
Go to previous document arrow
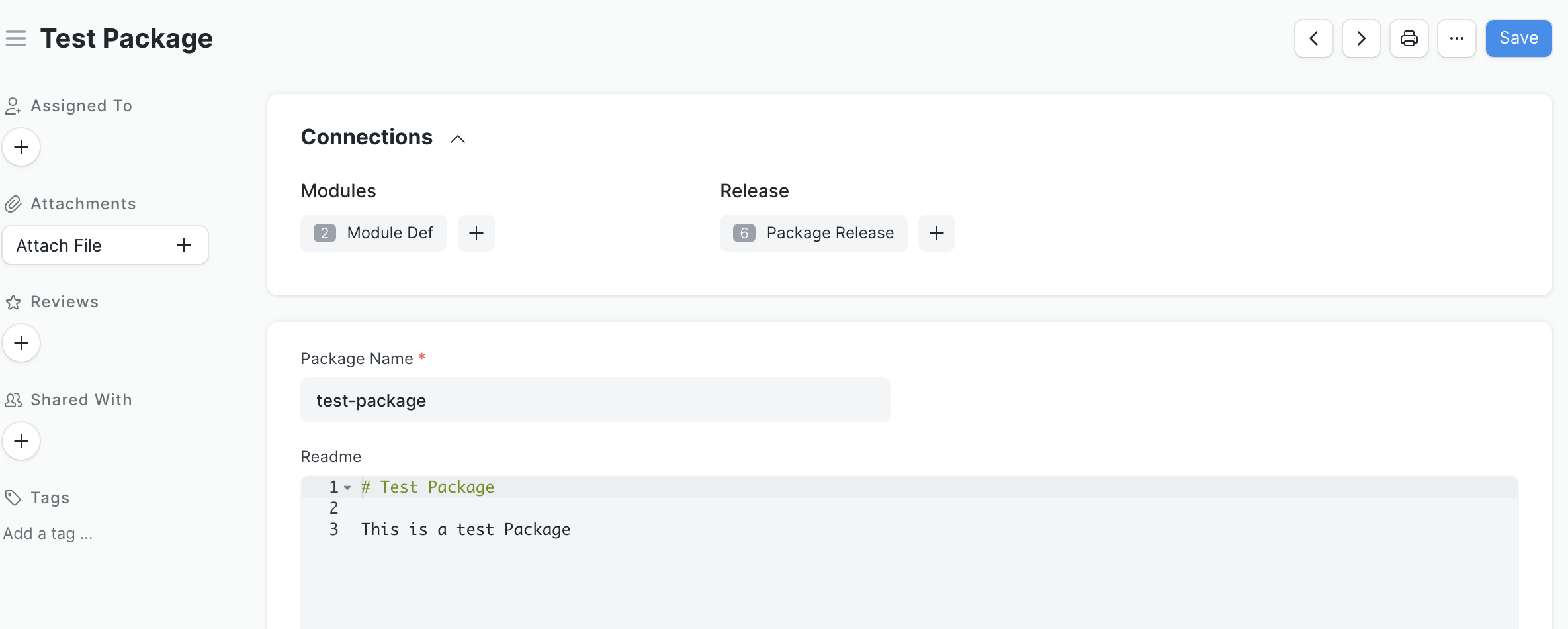[x=1313, y=38]
